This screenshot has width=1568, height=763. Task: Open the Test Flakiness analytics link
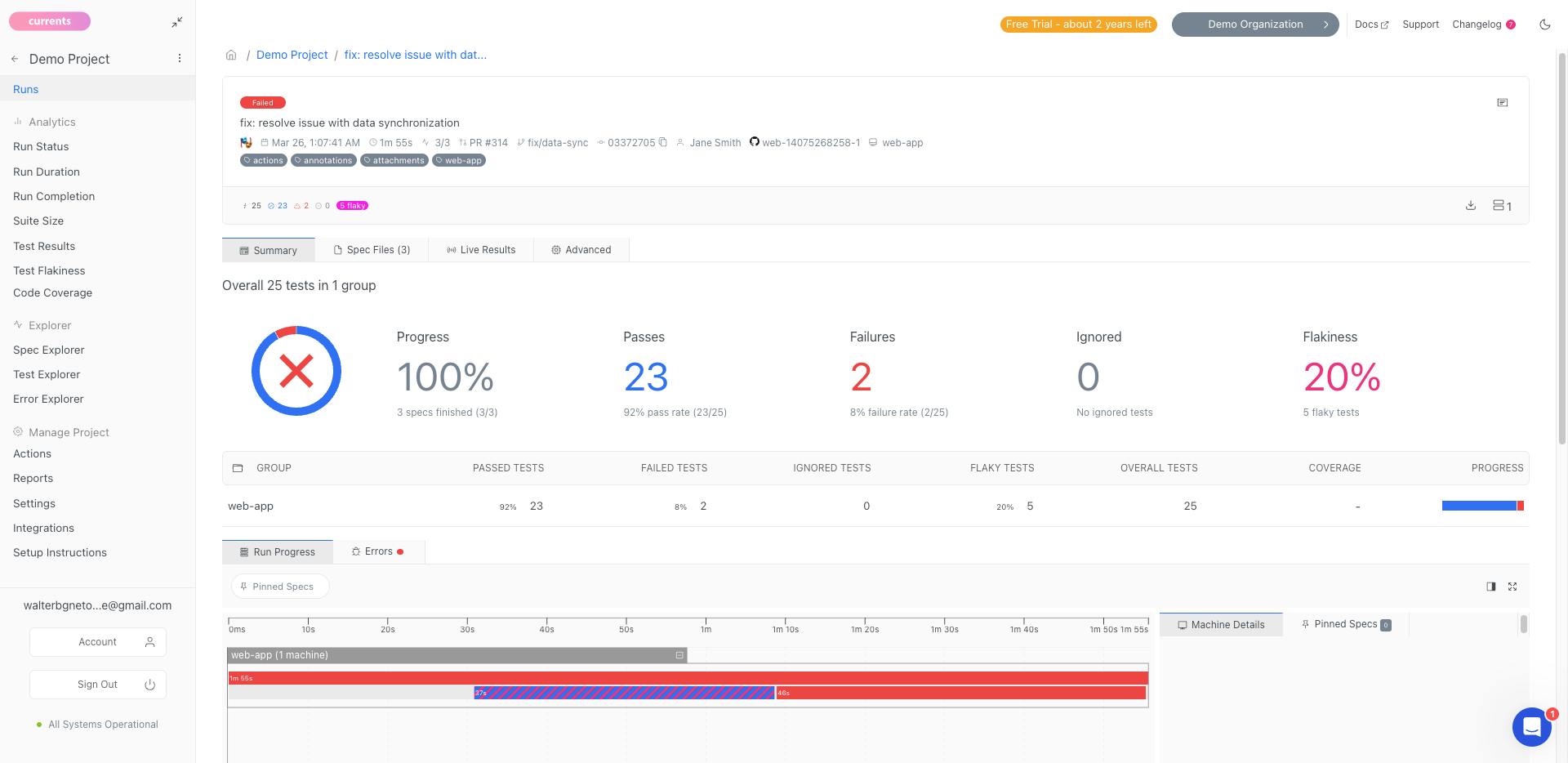point(49,270)
